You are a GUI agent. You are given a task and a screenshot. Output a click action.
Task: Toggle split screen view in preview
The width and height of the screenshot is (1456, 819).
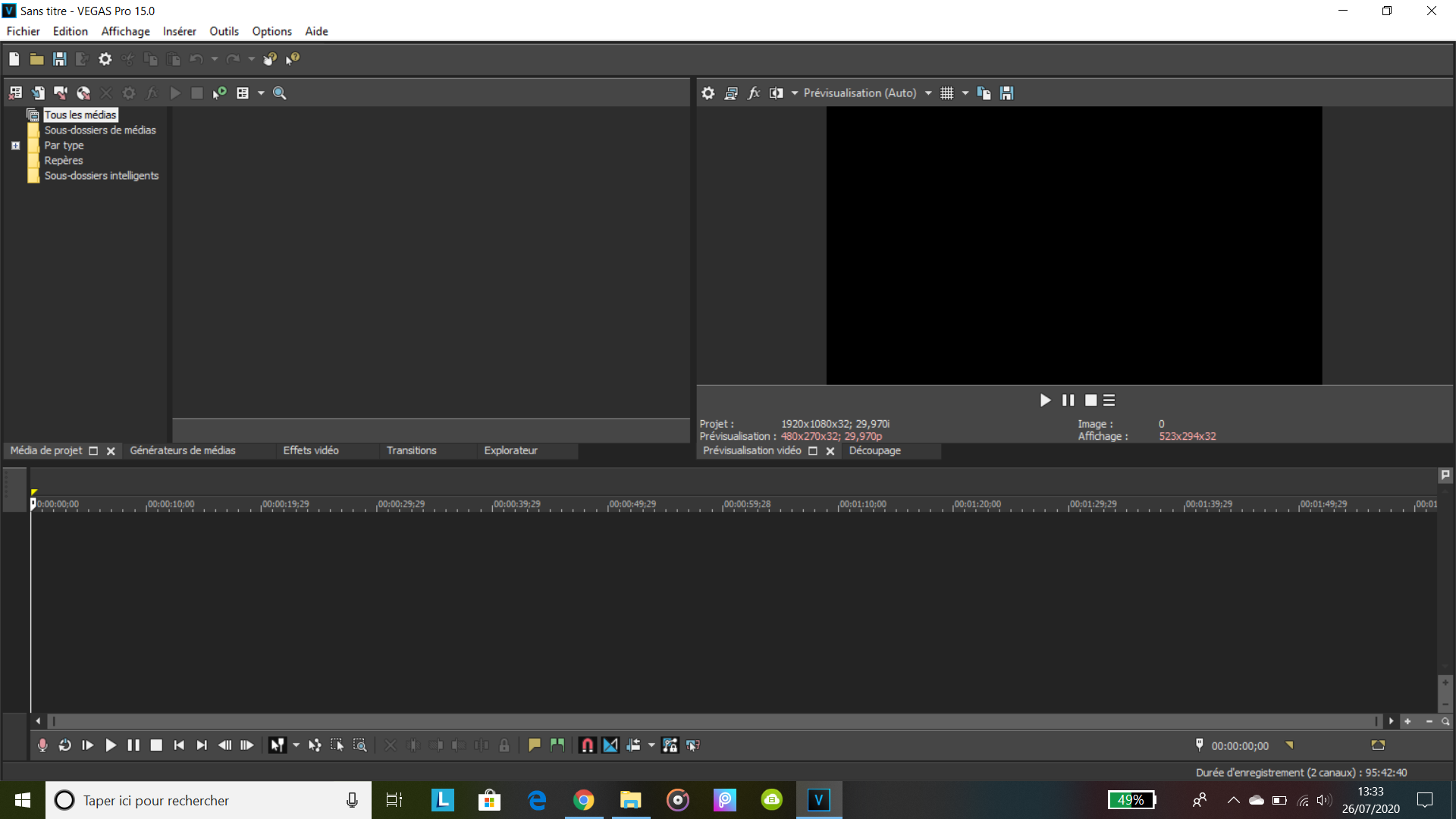coord(777,93)
